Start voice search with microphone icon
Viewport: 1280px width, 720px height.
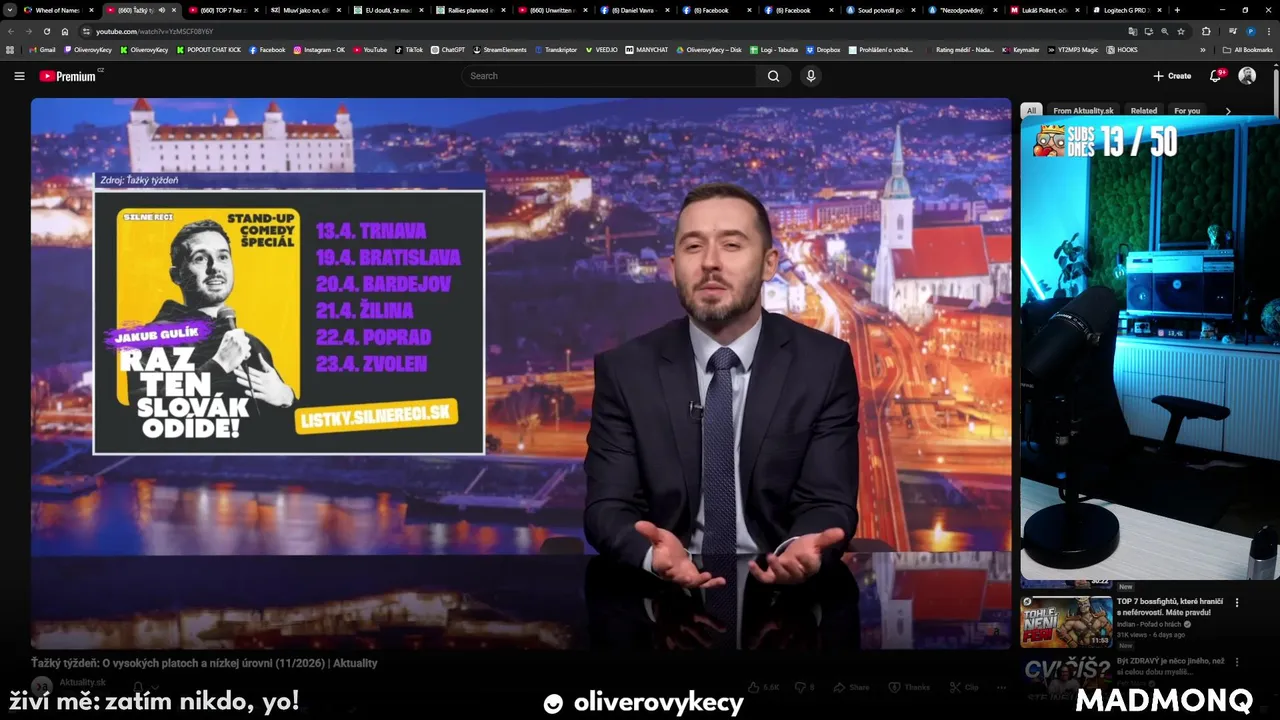tap(811, 76)
